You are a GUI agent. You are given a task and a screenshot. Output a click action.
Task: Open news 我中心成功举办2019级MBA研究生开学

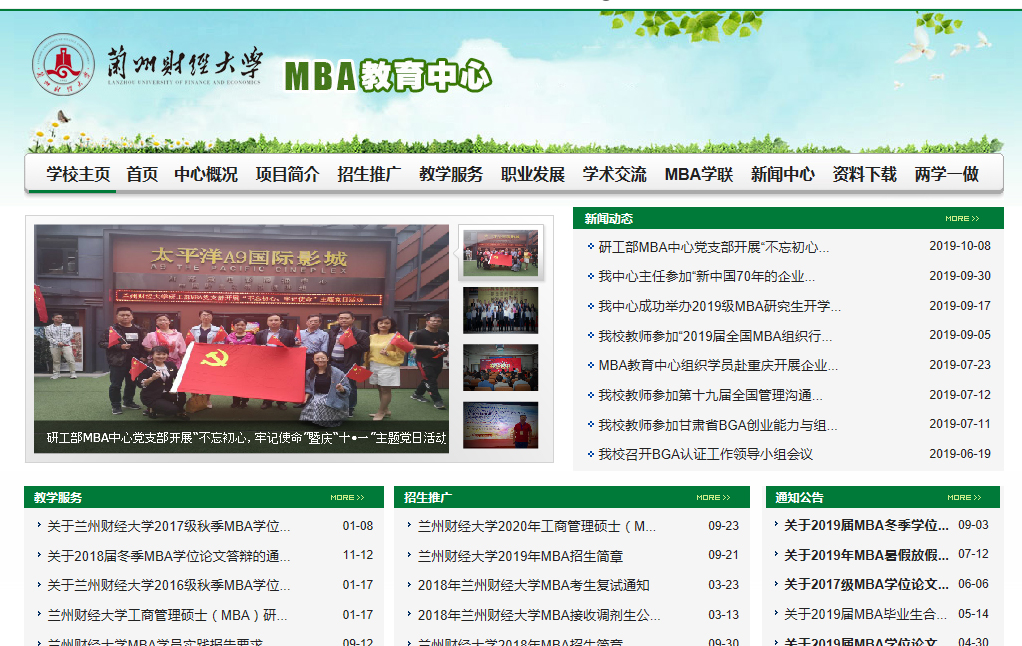click(x=719, y=306)
